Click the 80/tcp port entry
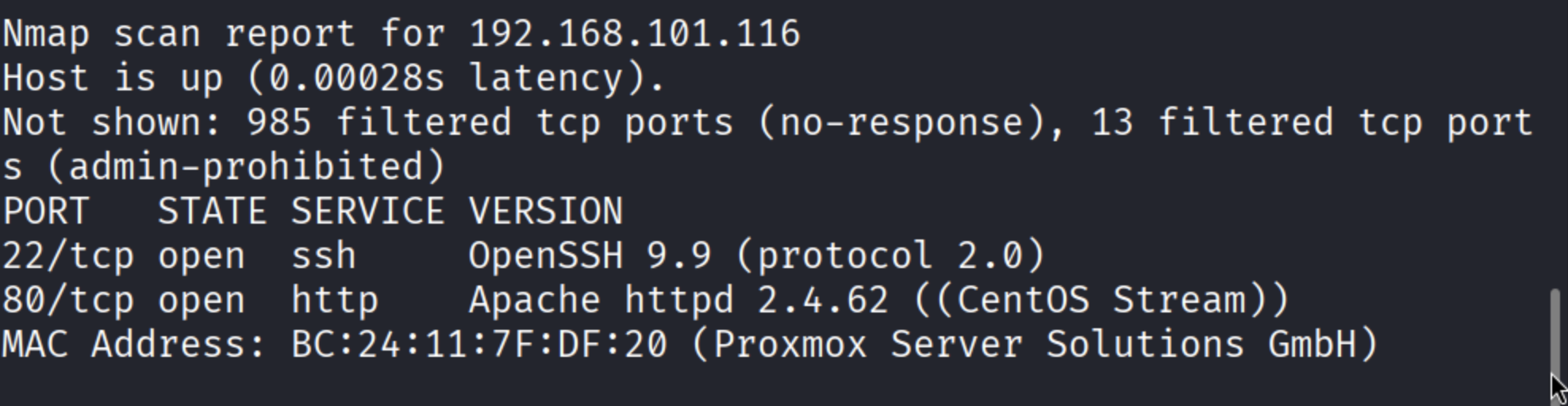 pyautogui.click(x=68, y=301)
